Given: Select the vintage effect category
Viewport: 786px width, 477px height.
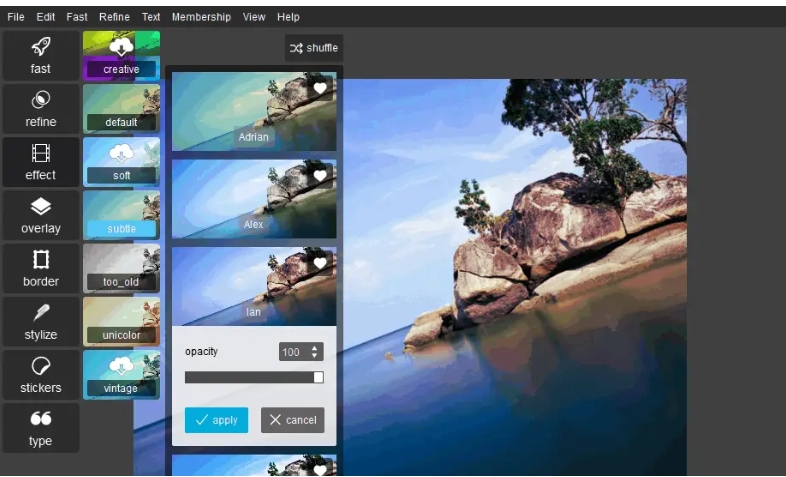Looking at the screenshot, I should [121, 375].
